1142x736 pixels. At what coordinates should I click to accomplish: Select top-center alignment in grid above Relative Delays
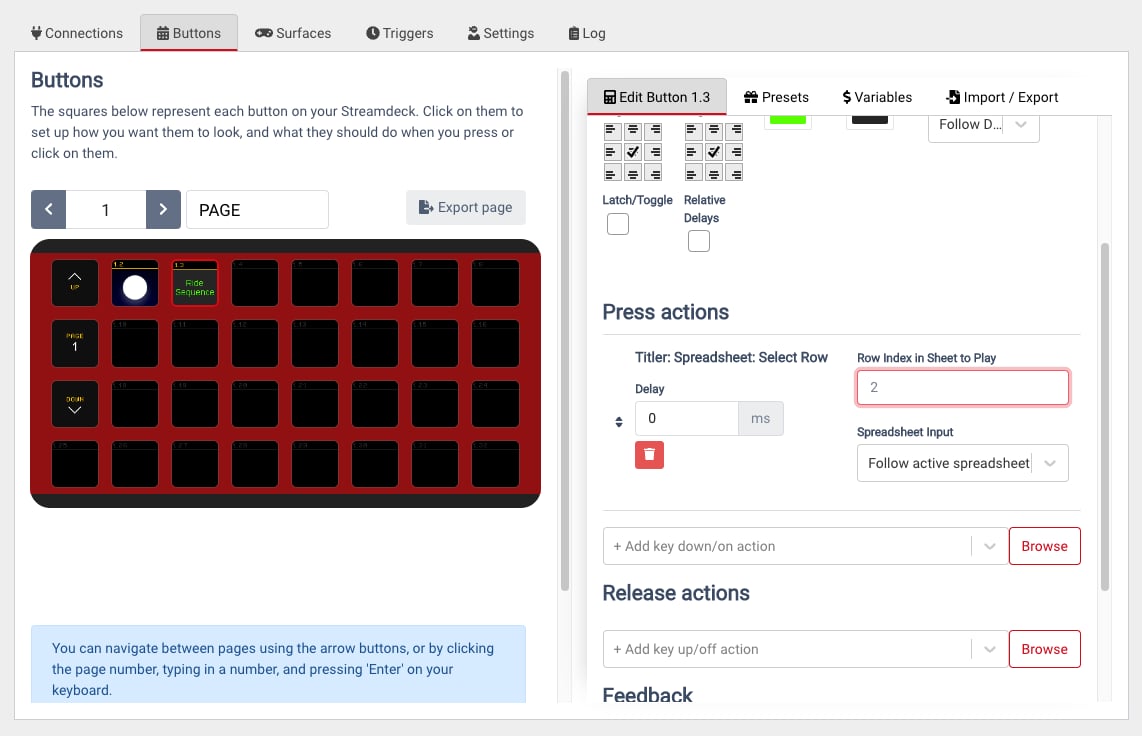[x=714, y=131]
